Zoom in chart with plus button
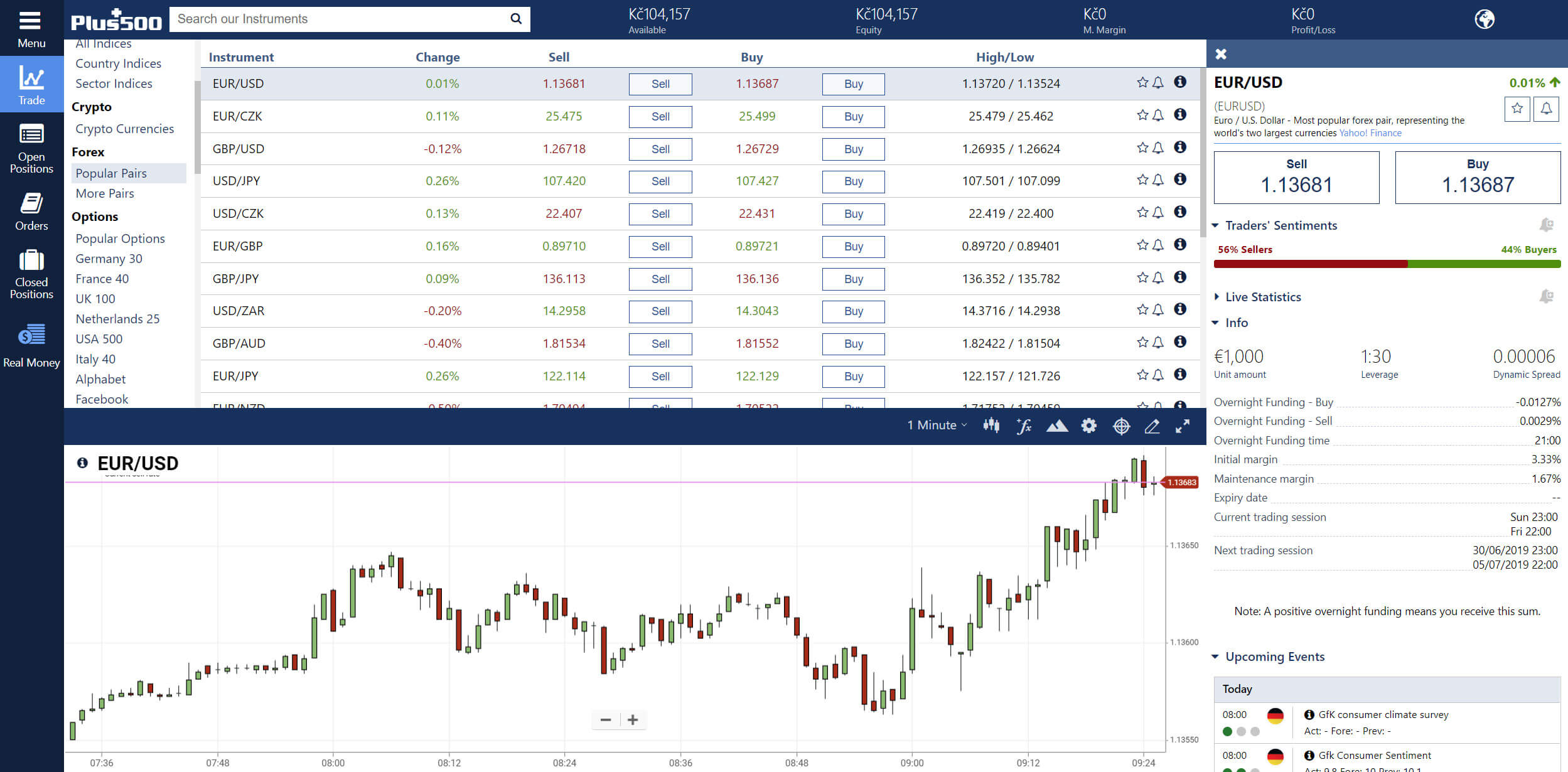The width and height of the screenshot is (1568, 772). pyautogui.click(x=633, y=720)
